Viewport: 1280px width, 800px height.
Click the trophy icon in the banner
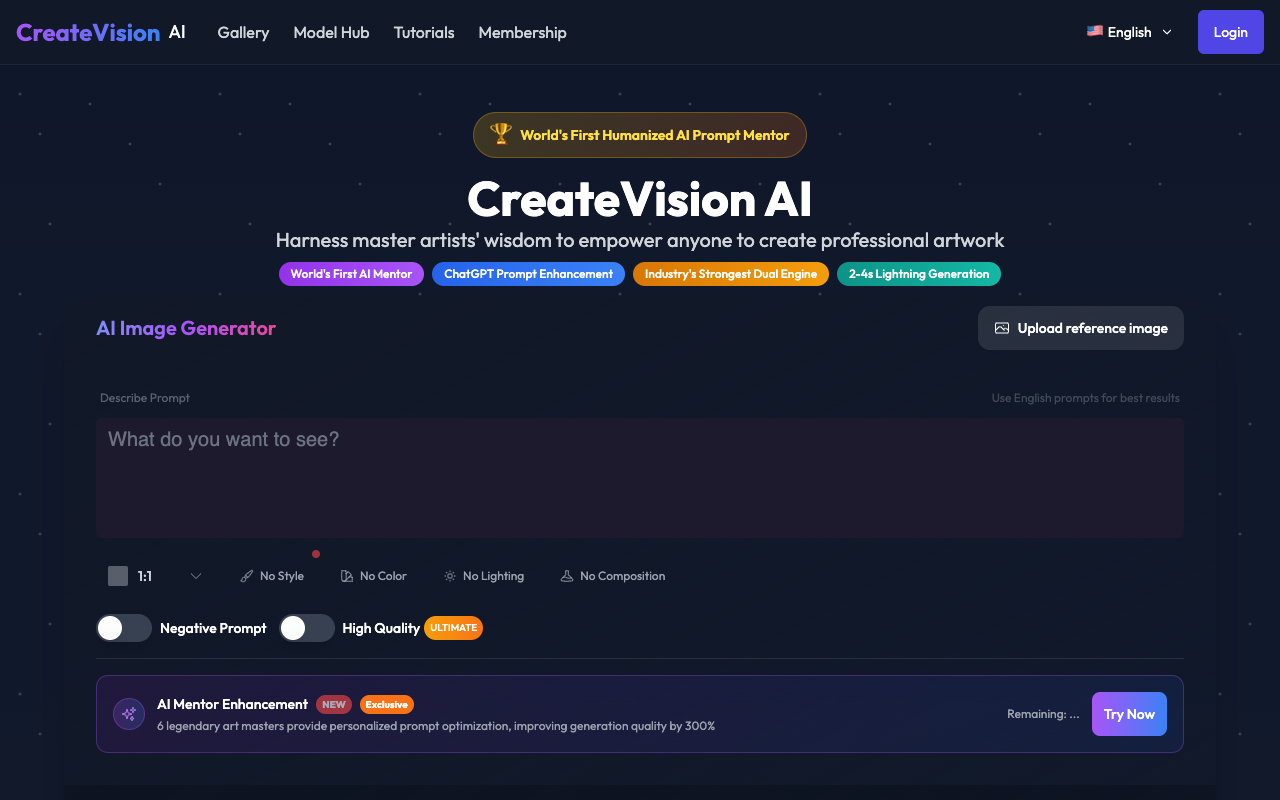[499, 134]
